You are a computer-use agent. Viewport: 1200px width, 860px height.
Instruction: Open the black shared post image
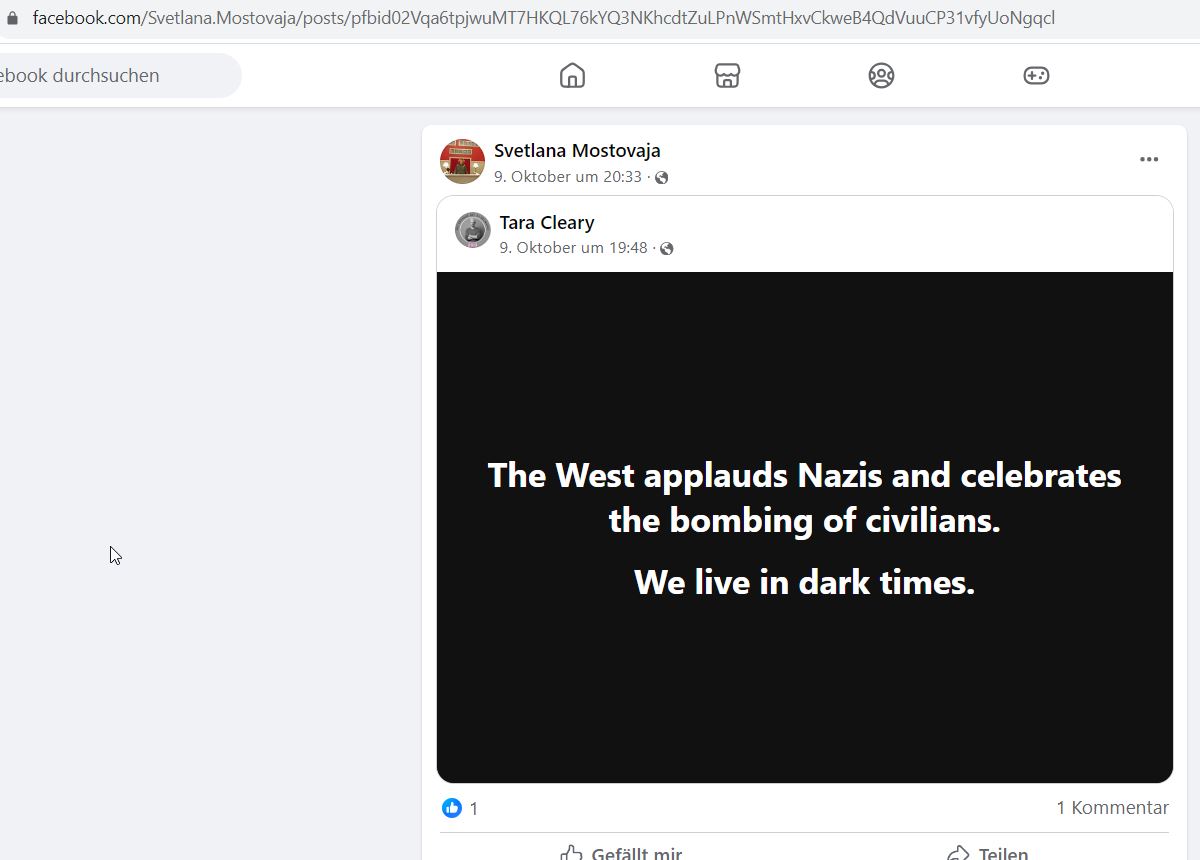click(805, 527)
